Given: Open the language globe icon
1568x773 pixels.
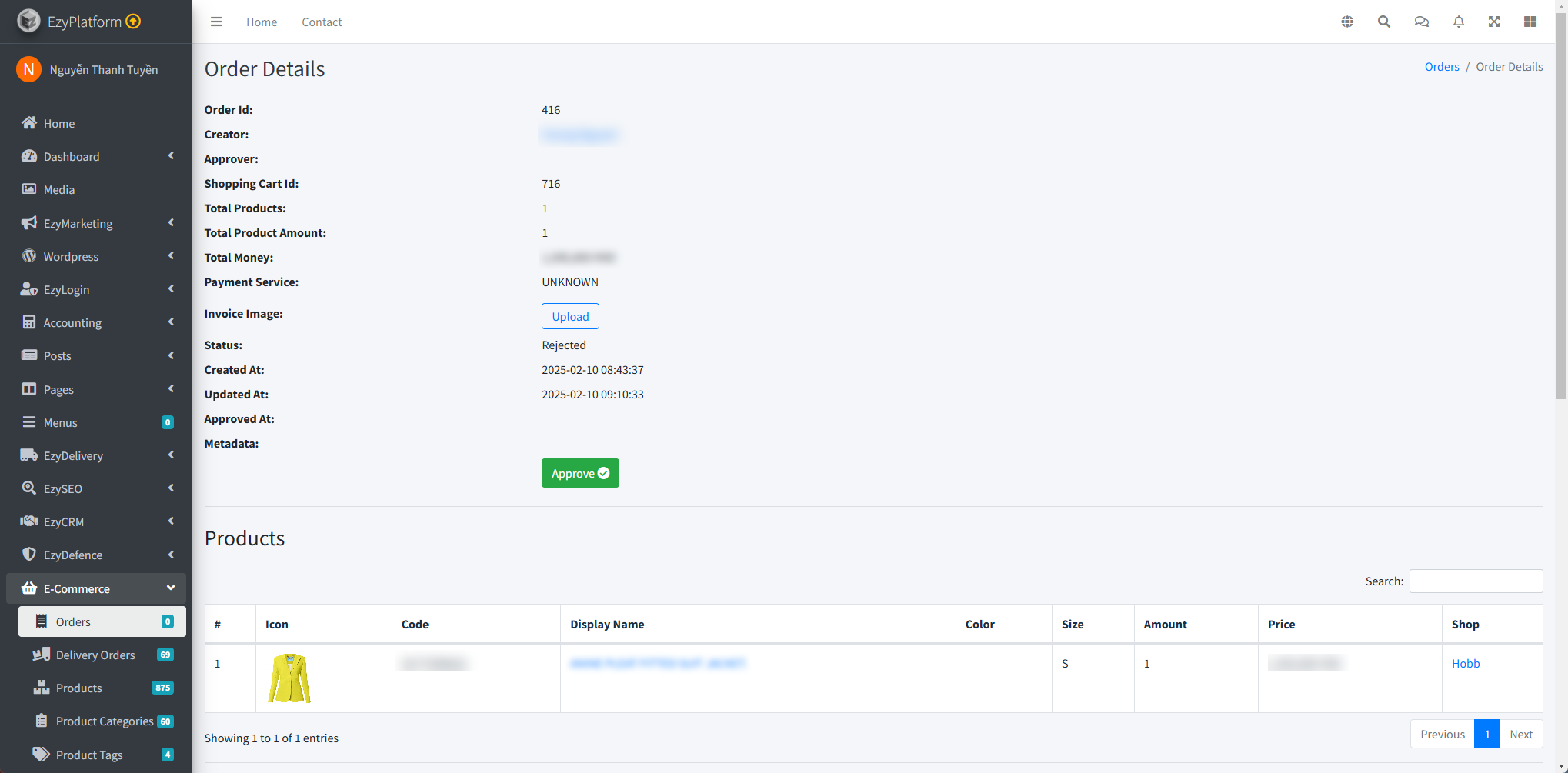Looking at the screenshot, I should click(x=1347, y=22).
